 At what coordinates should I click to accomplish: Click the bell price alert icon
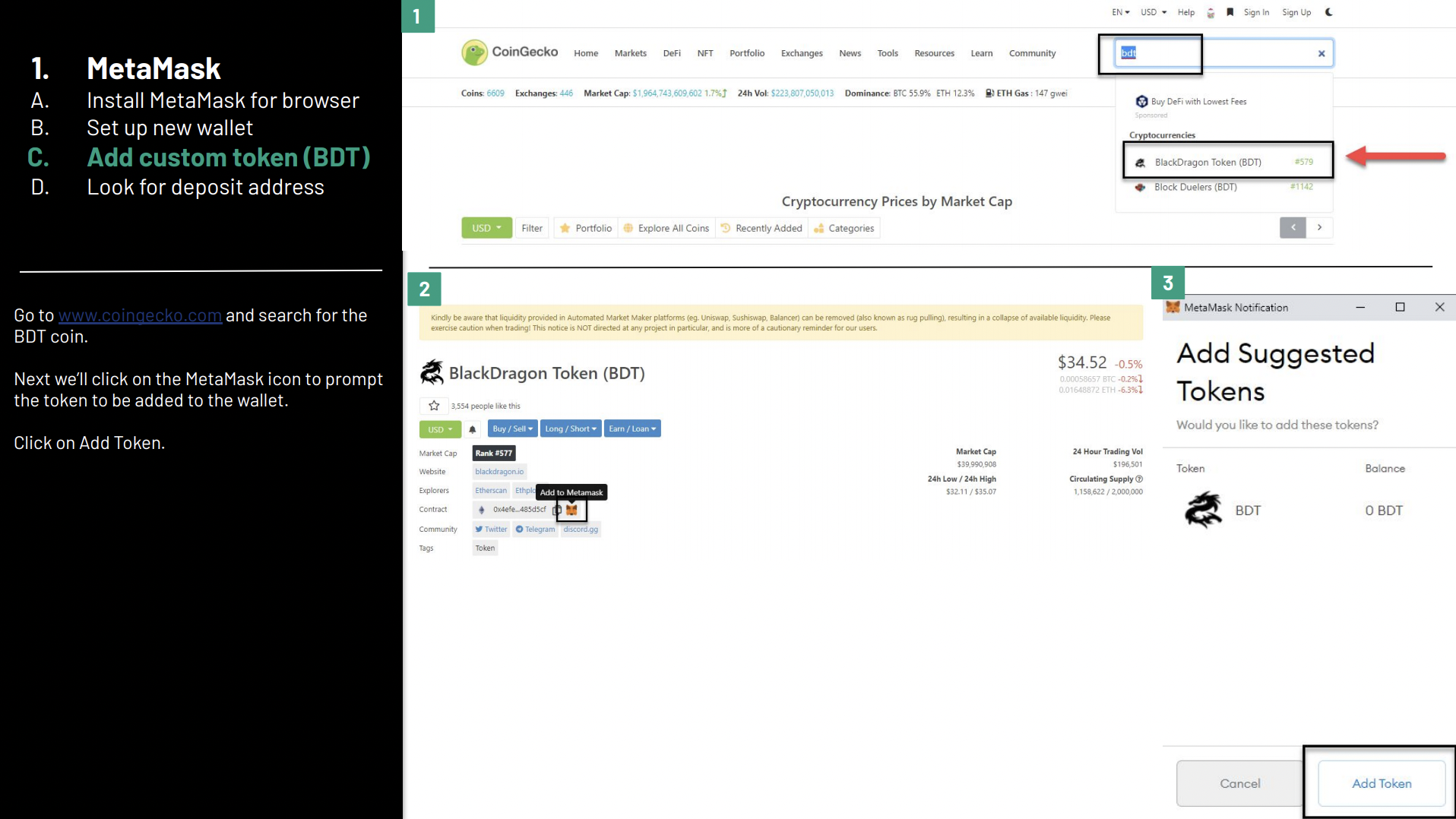(472, 429)
